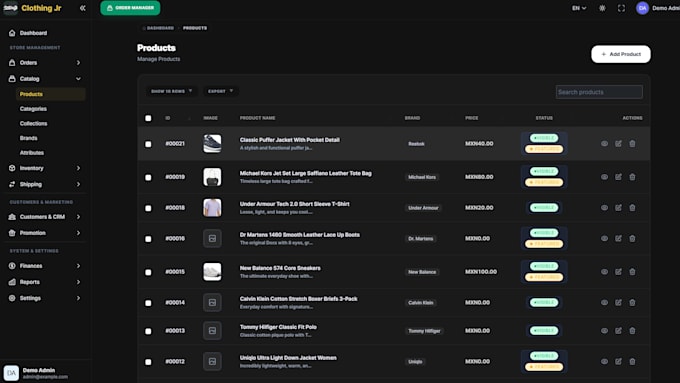The height and width of the screenshot is (383, 680).
Task: Delete Under Armour Tech T-Shirt product
Action: point(632,208)
